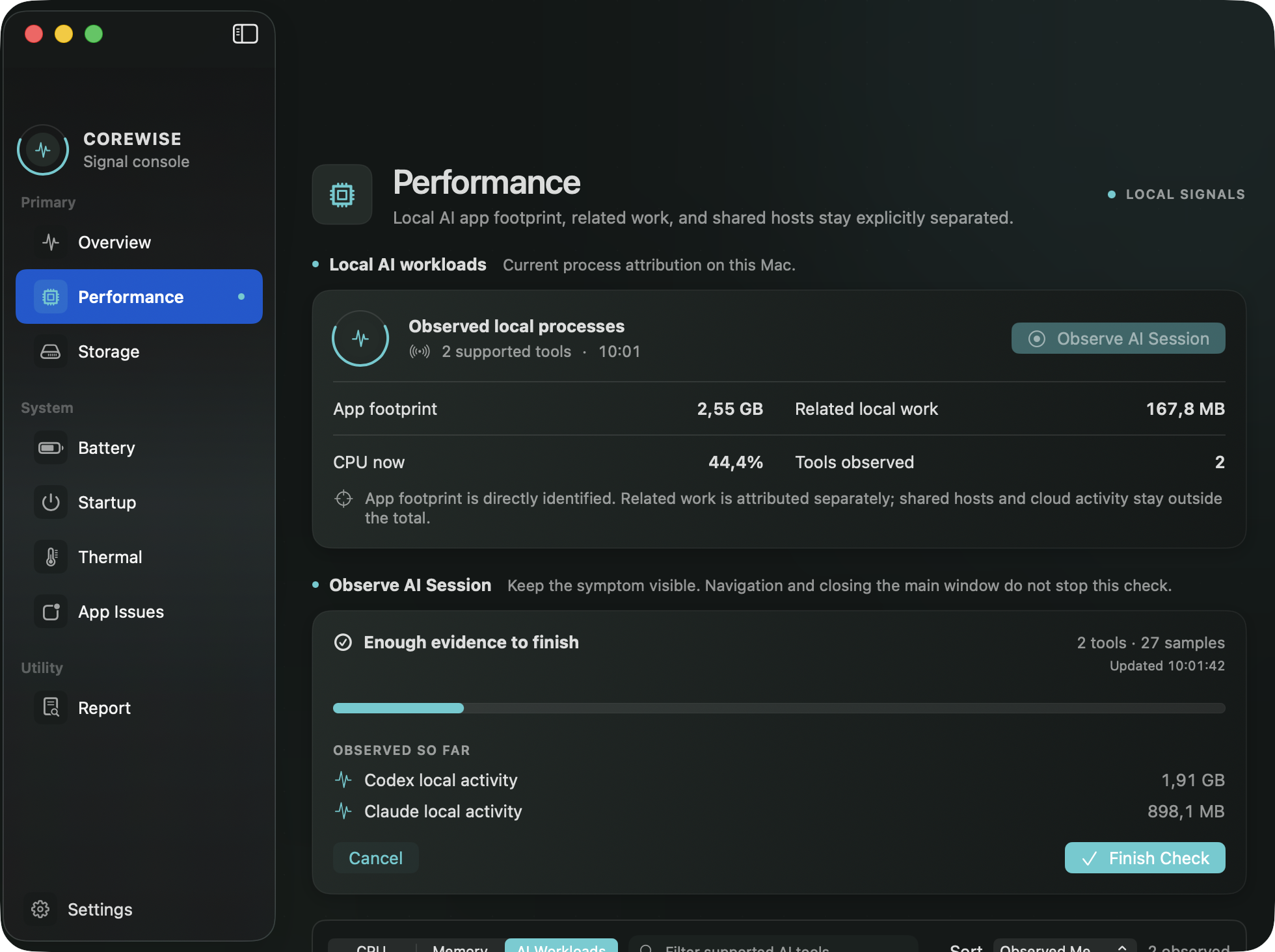Click the '167,8 MB' Related local work value
Image resolution: width=1275 pixels, height=952 pixels.
point(1185,409)
